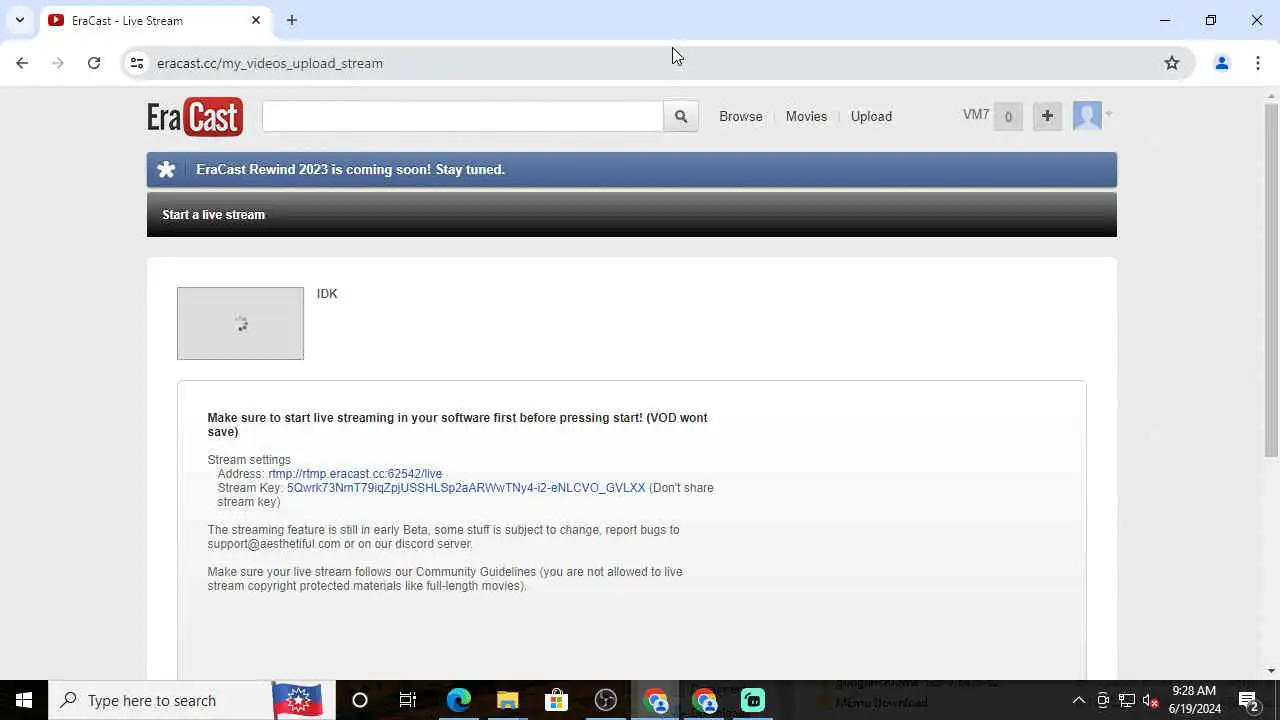Image resolution: width=1280 pixels, height=720 pixels.
Task: Click the network icon in system tray
Action: click(x=1127, y=700)
